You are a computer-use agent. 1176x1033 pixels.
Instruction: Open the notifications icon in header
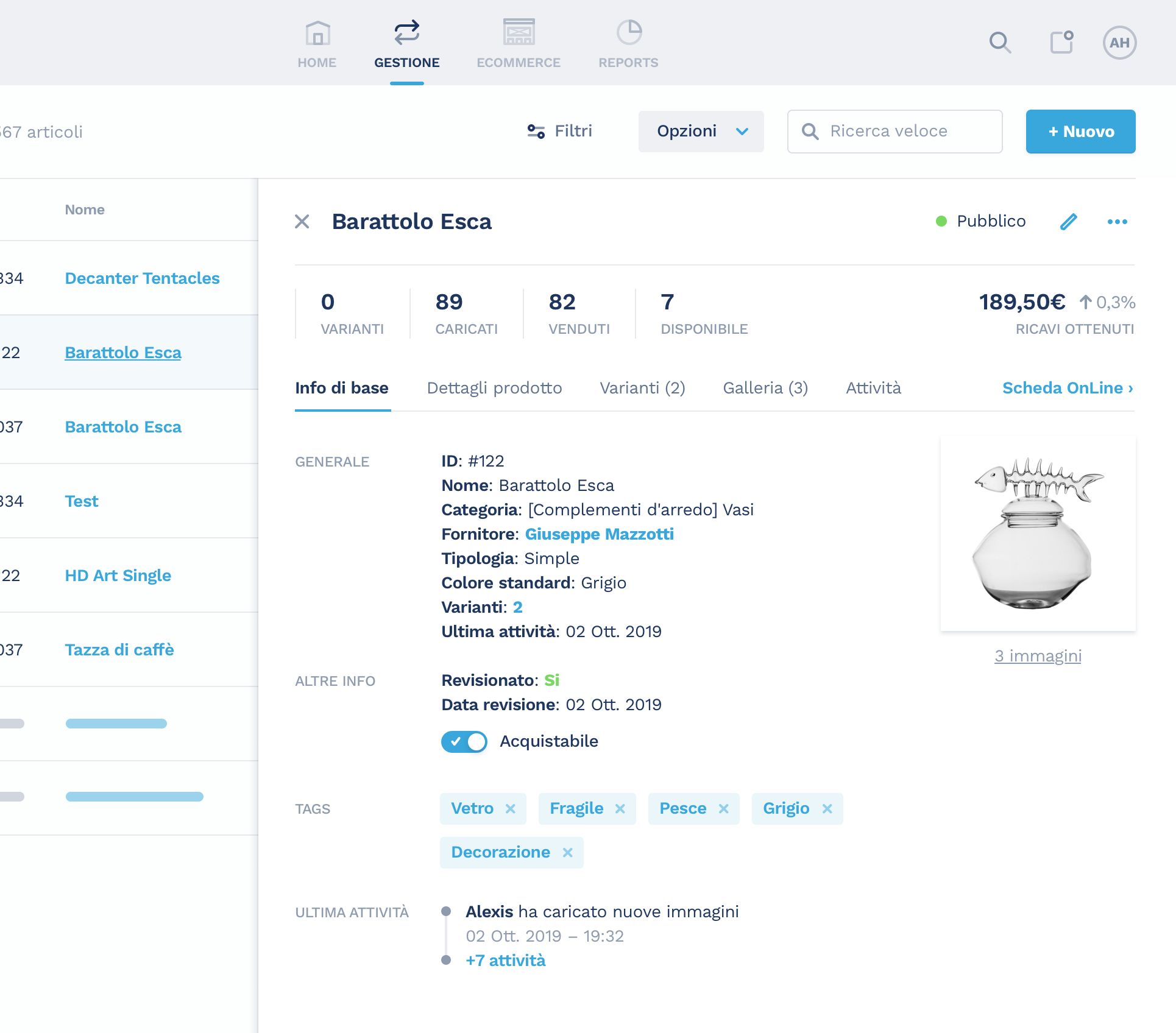(1061, 43)
